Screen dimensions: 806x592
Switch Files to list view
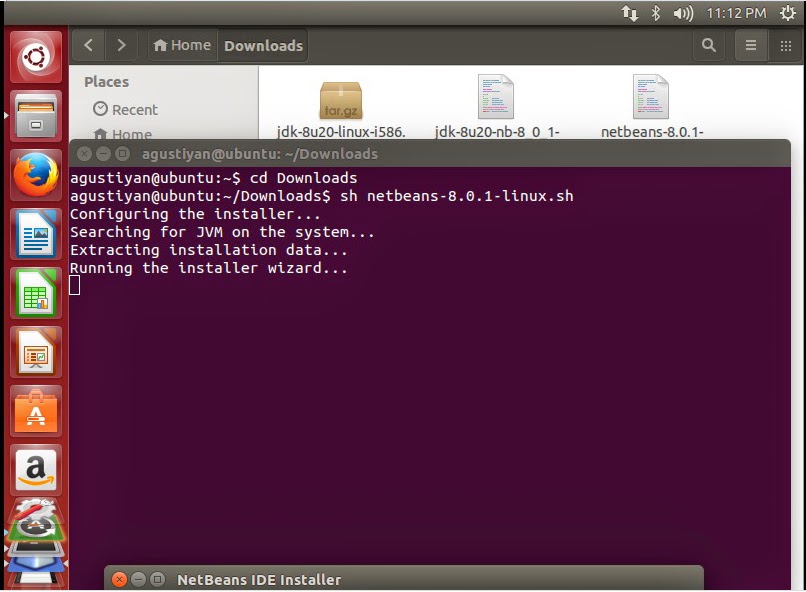pyautogui.click(x=750, y=45)
